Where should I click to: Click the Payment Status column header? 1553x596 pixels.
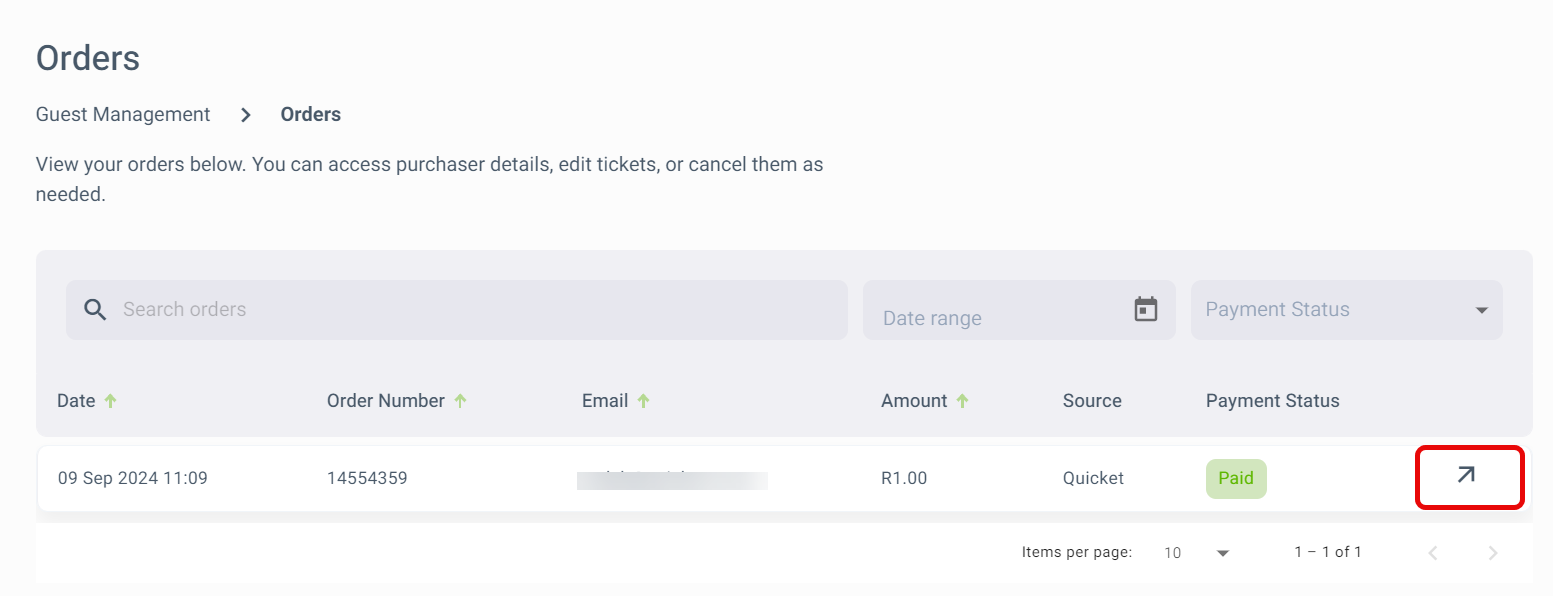tap(1272, 400)
